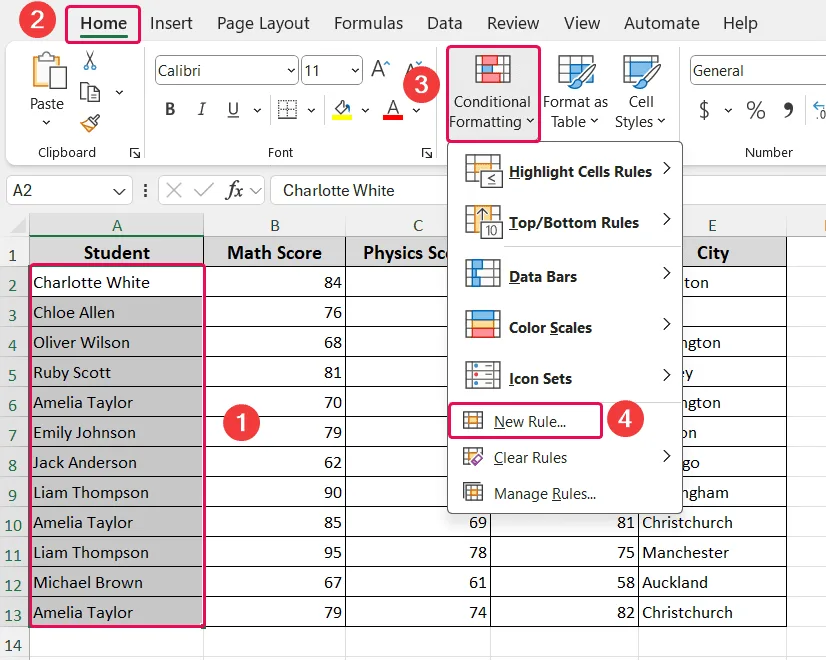Open Cell Styles gallery

click(x=641, y=93)
